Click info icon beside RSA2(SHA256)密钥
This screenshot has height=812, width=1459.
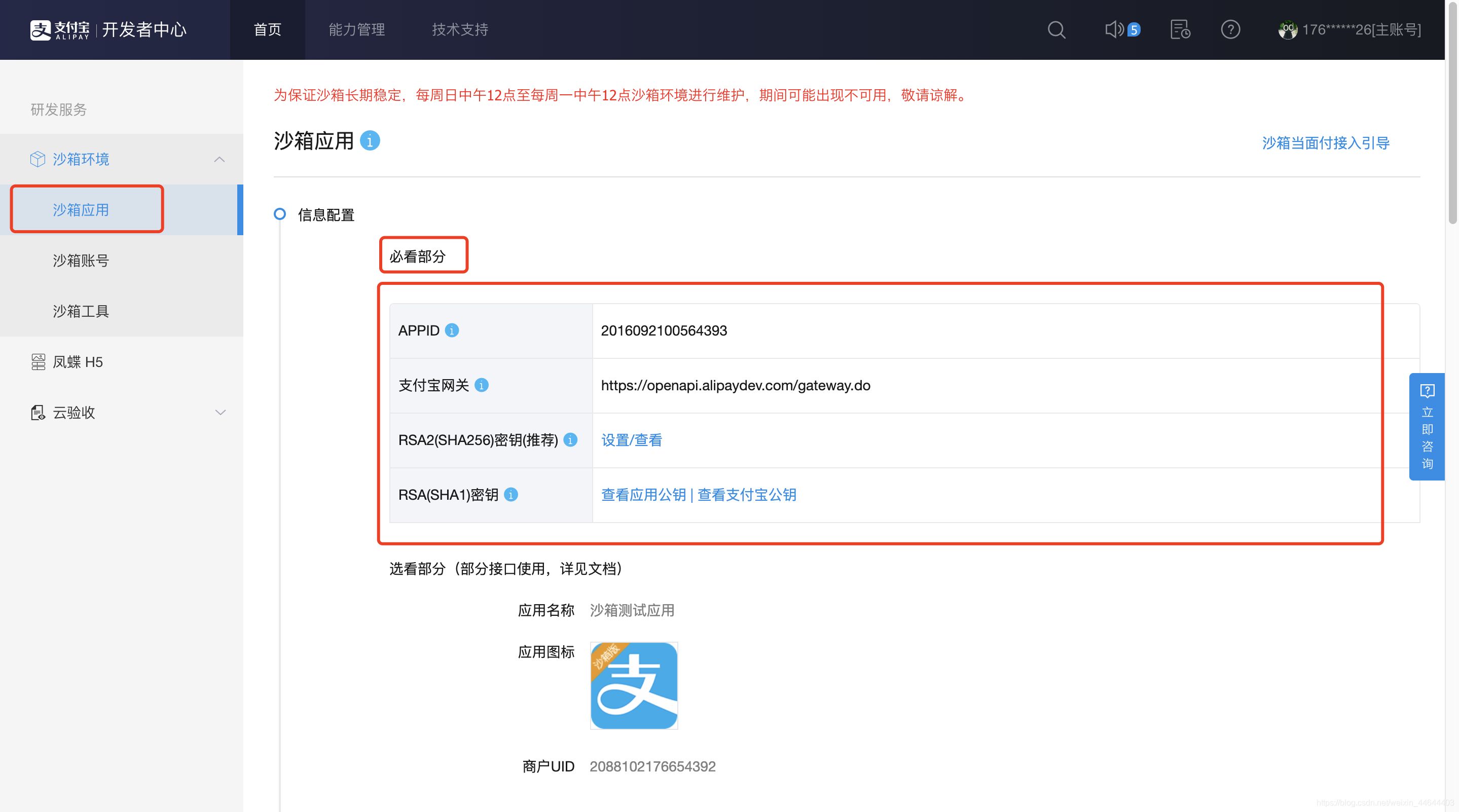(x=570, y=440)
